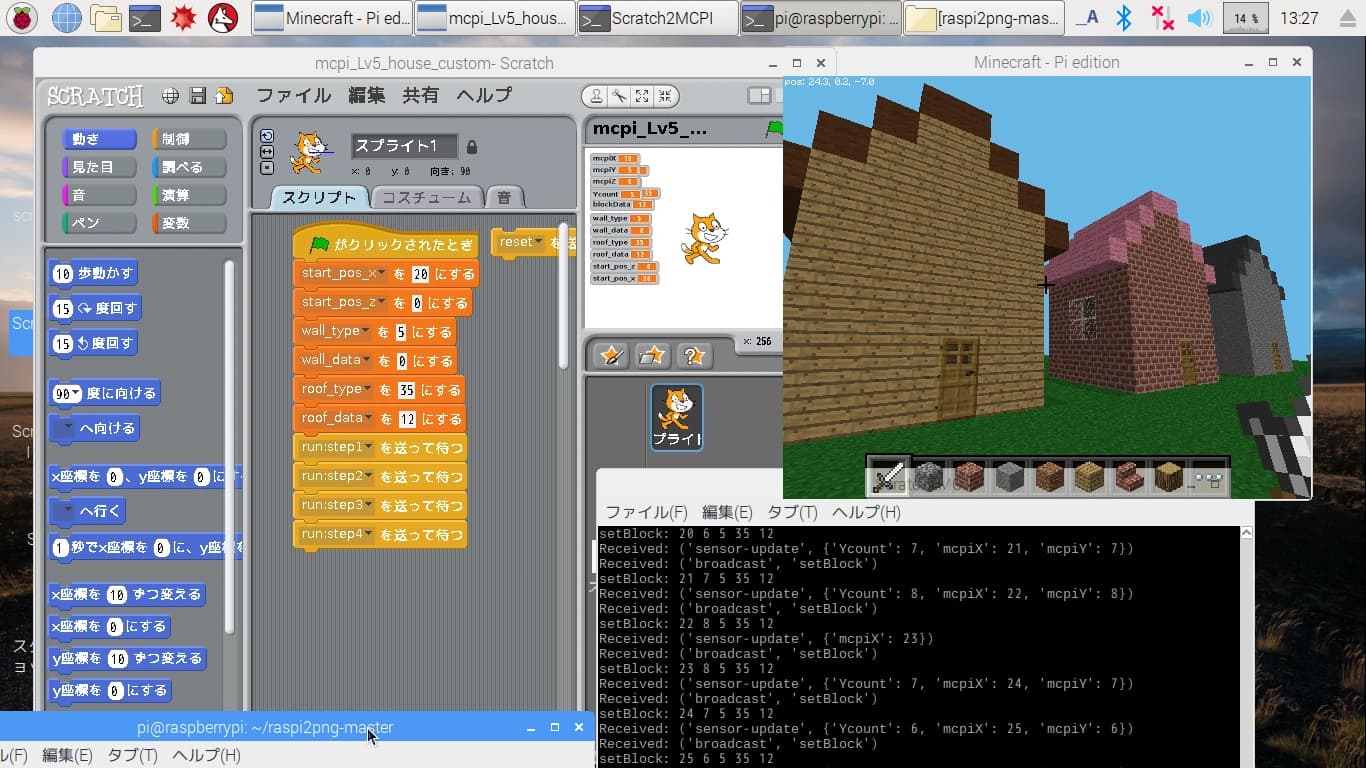Toggle the sprite lock beside スプライト1
This screenshot has height=768, width=1366.
(471, 146)
